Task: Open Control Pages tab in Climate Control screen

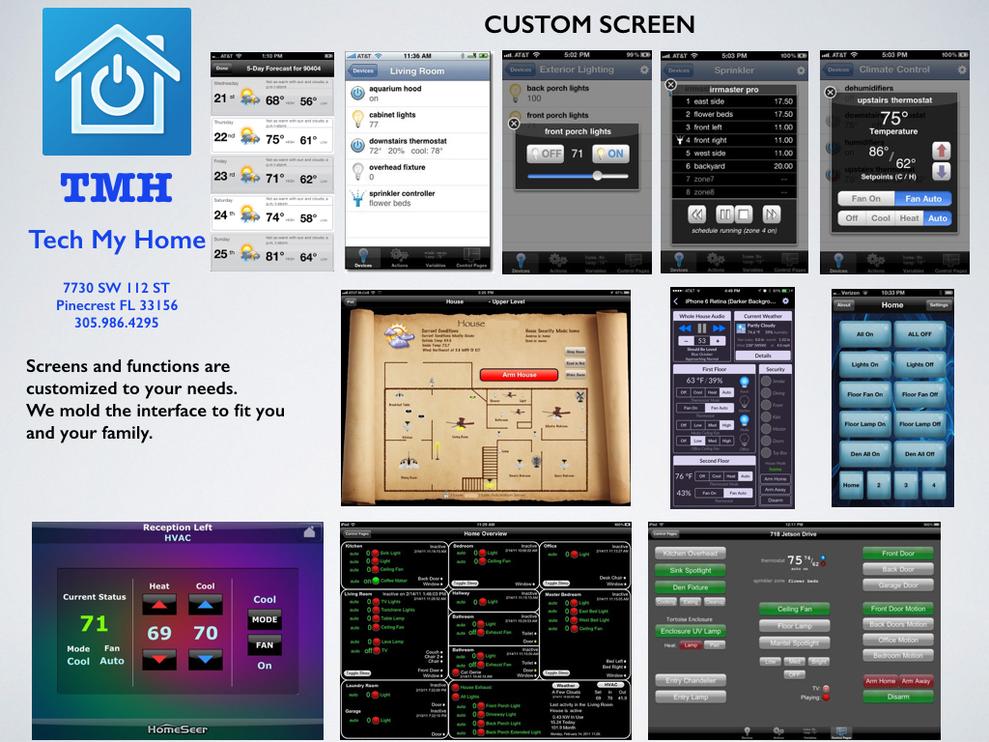Action: (950, 262)
